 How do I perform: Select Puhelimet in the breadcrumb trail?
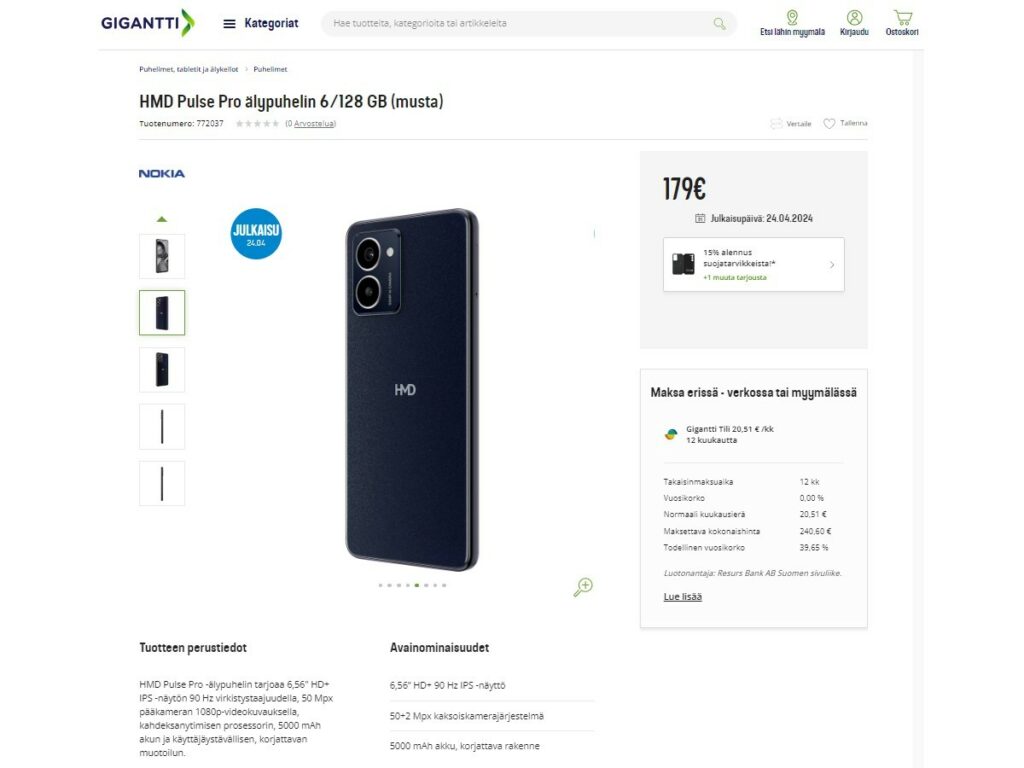pos(270,69)
